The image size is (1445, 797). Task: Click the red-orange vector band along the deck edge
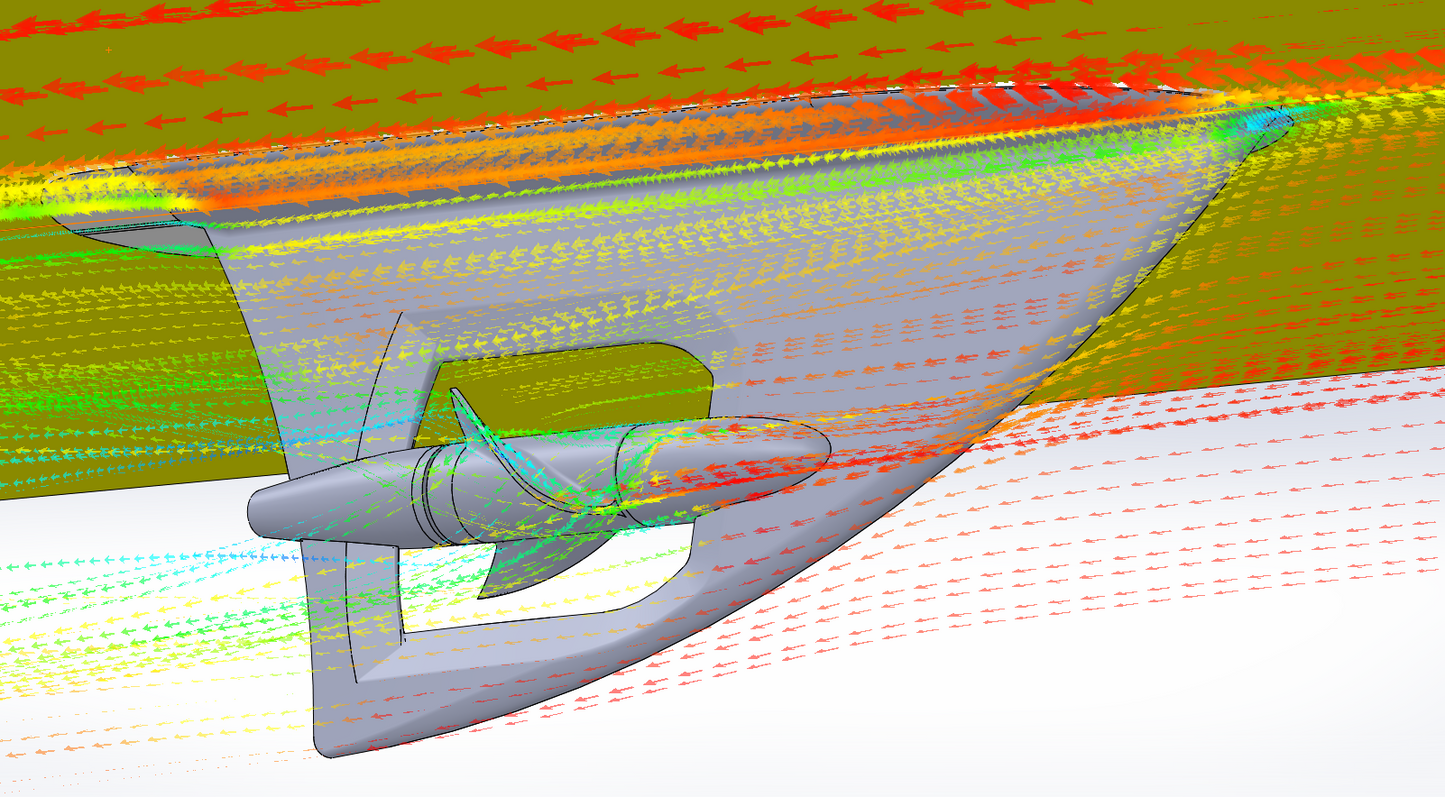700,150
